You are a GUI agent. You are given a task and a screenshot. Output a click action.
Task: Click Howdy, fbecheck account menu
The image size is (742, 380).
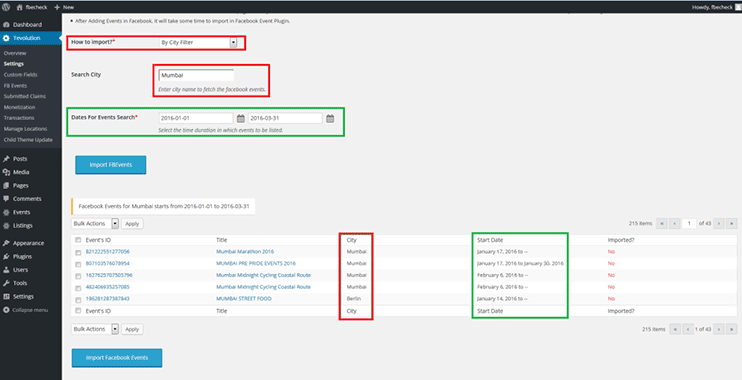click(712, 7)
